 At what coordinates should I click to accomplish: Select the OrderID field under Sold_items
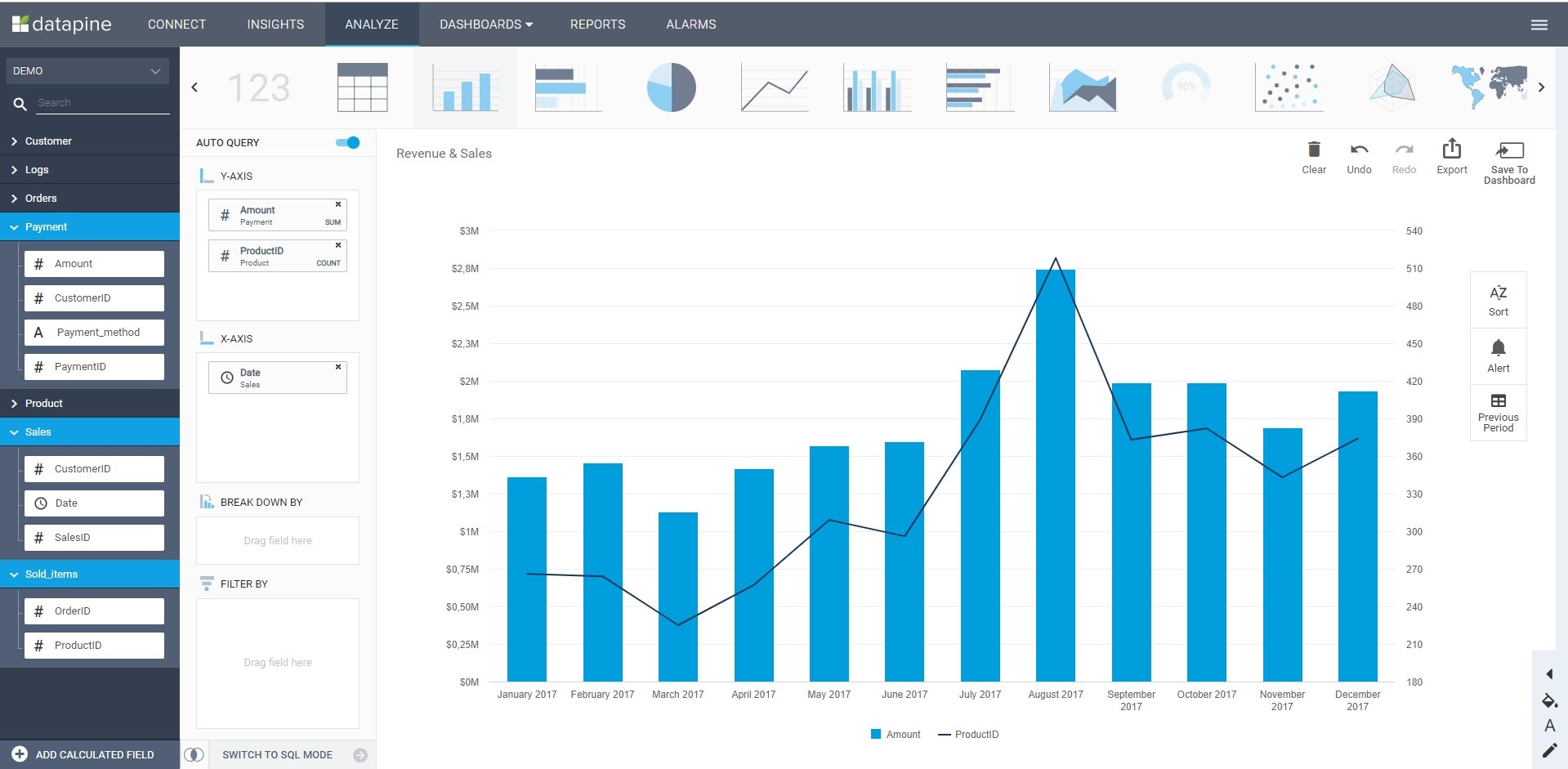[x=94, y=611]
